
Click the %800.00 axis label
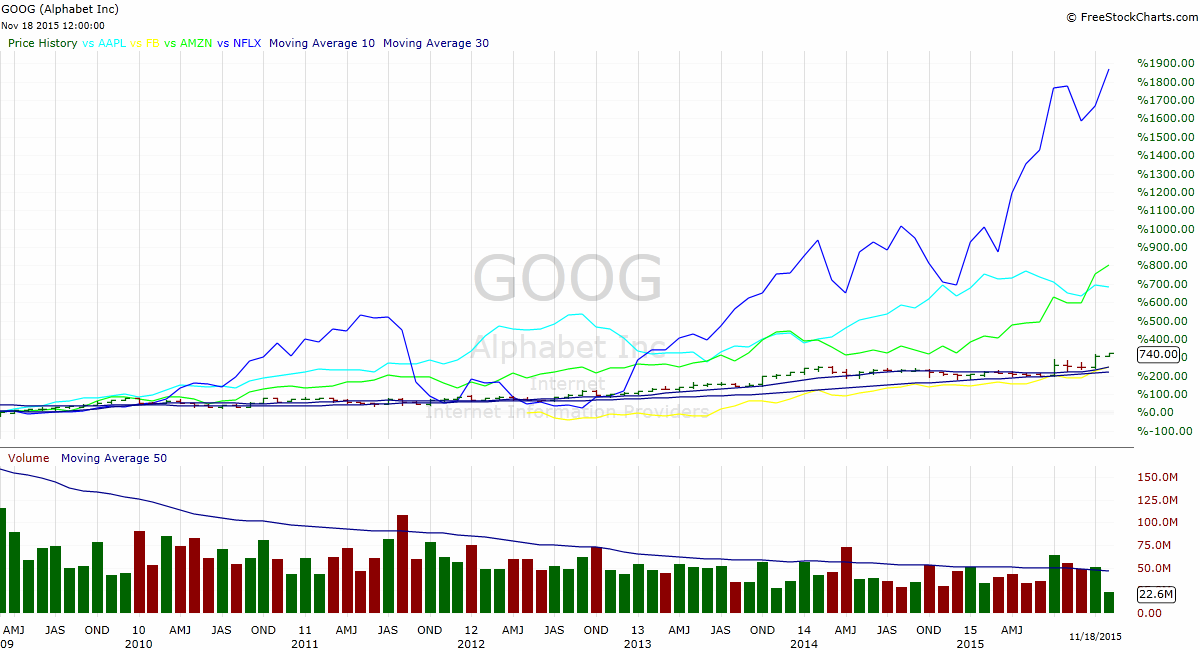click(x=1162, y=265)
